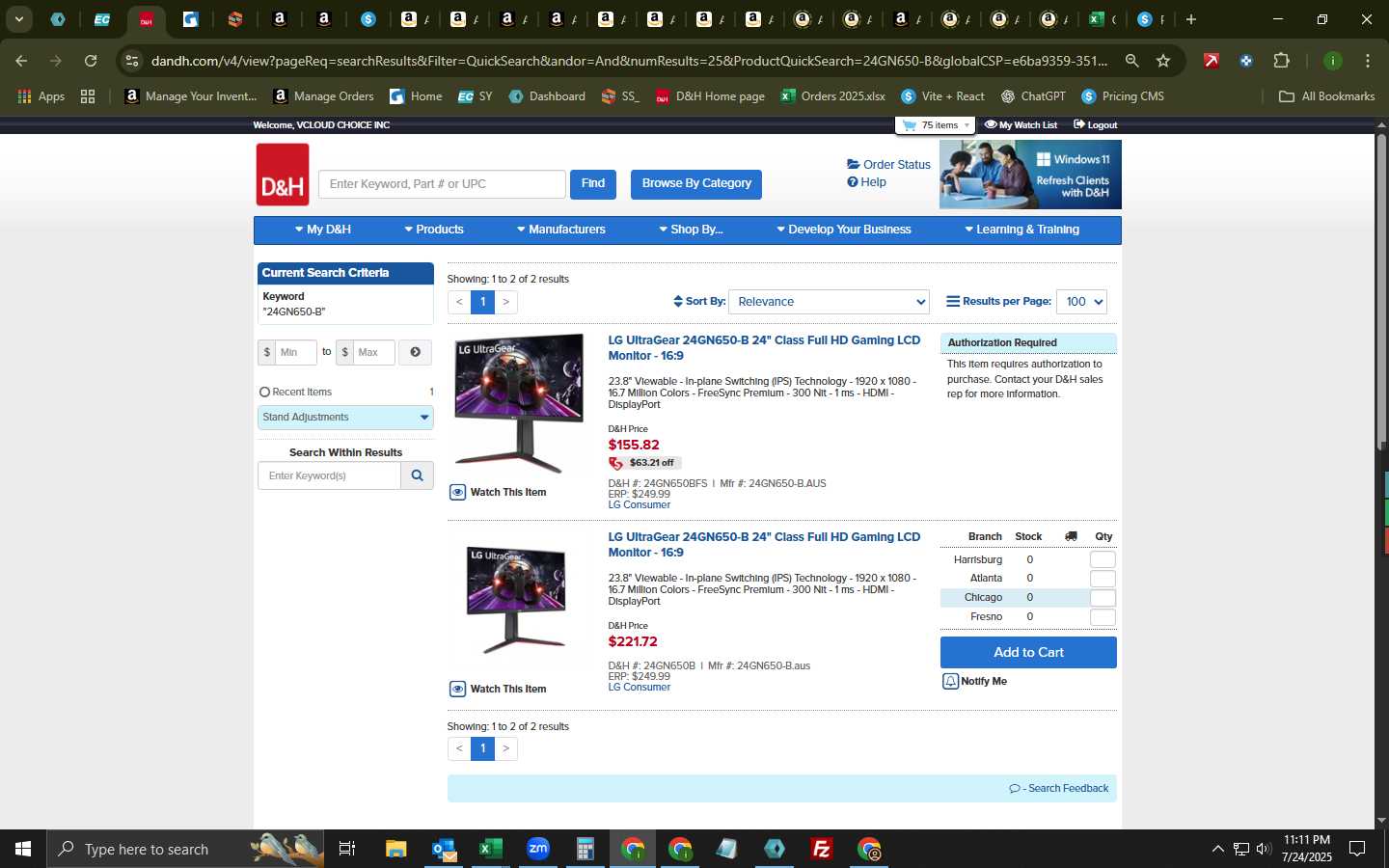Watch the $221.72 monitor item
The width and height of the screenshot is (1389, 868).
coord(498,690)
